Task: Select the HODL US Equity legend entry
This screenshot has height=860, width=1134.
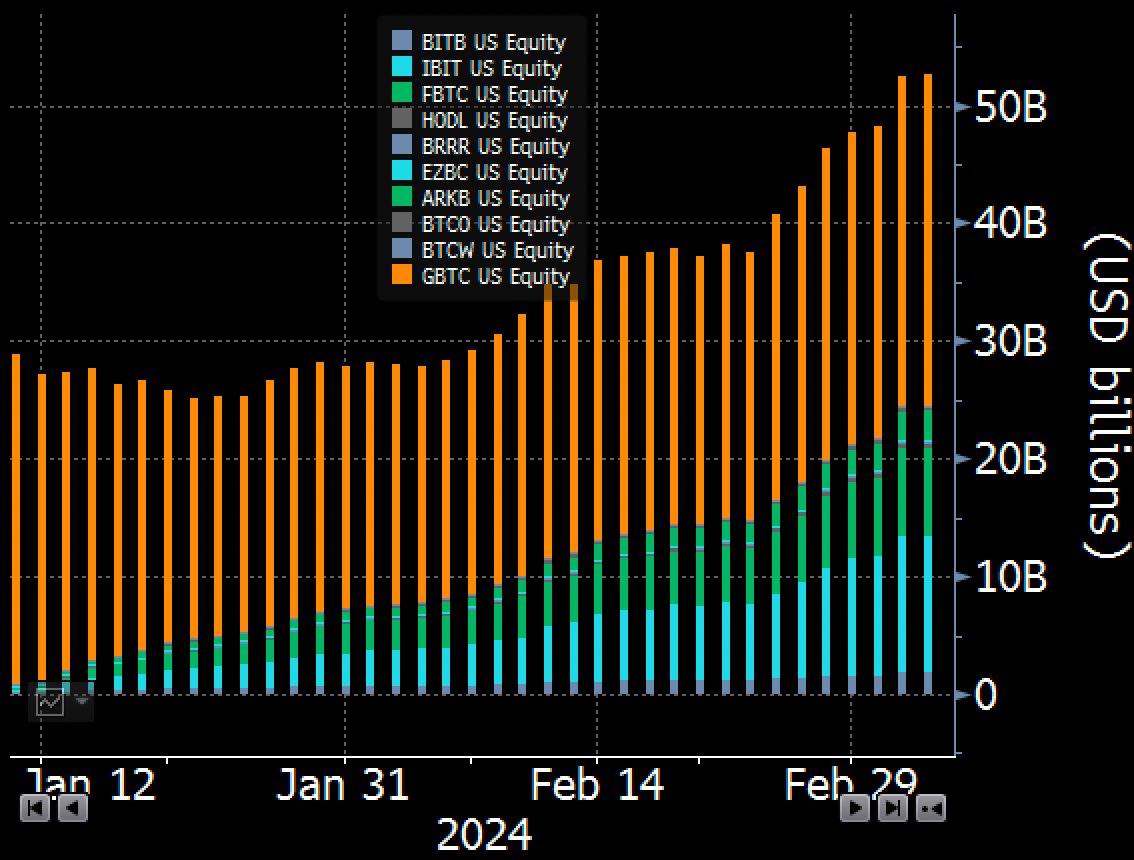Action: [495, 120]
